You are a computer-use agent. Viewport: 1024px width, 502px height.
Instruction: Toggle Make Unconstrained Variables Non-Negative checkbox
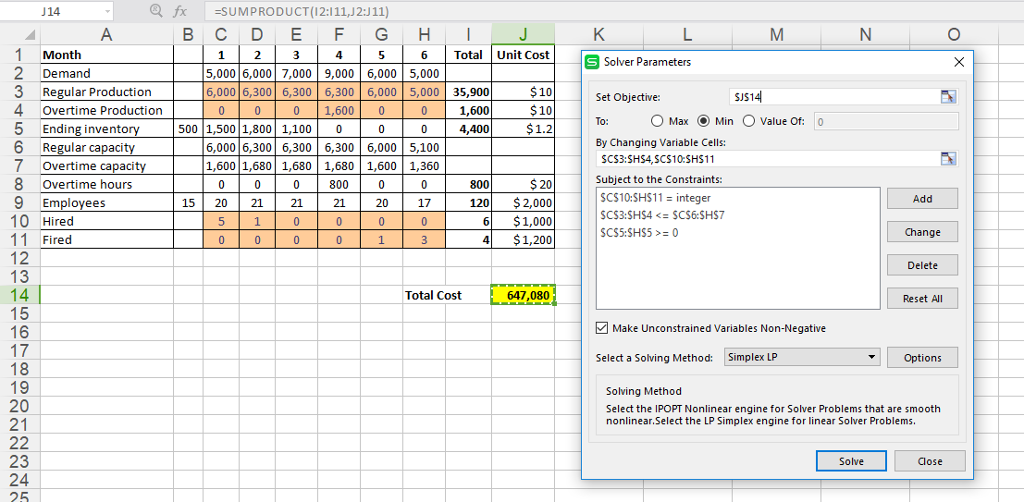pos(602,328)
